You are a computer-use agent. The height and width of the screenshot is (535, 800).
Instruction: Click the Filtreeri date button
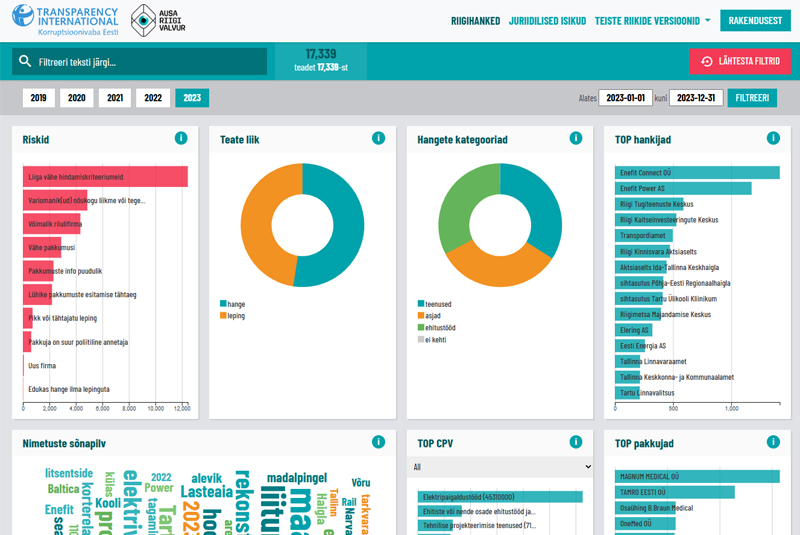click(x=752, y=98)
